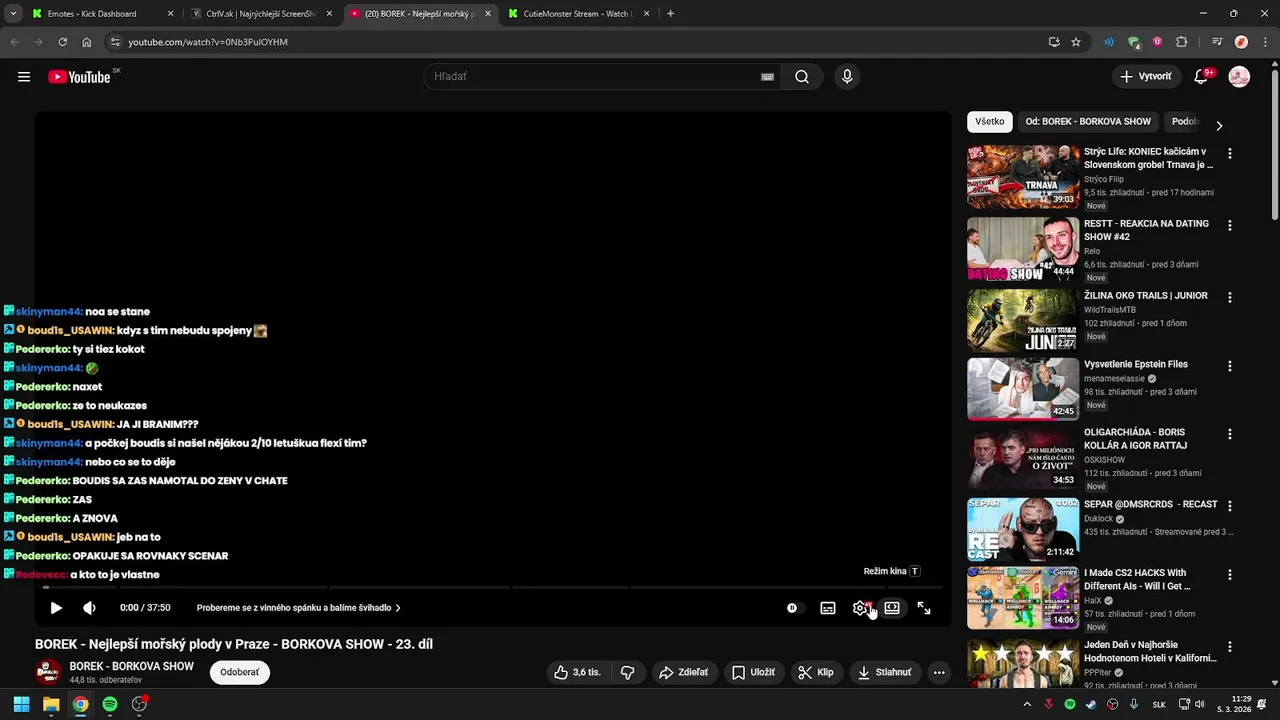Create a clip with Klip button
This screenshot has height=720, width=1280.
pos(815,673)
